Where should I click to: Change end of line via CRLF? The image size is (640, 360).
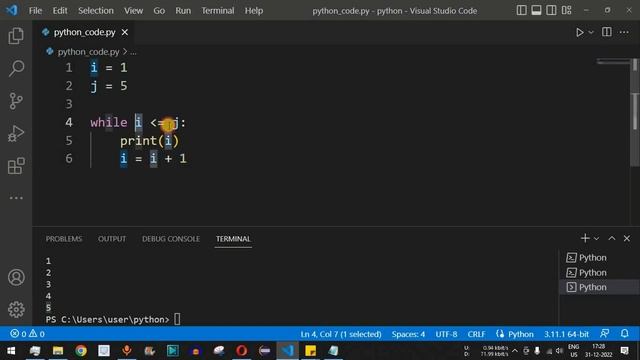click(x=476, y=334)
